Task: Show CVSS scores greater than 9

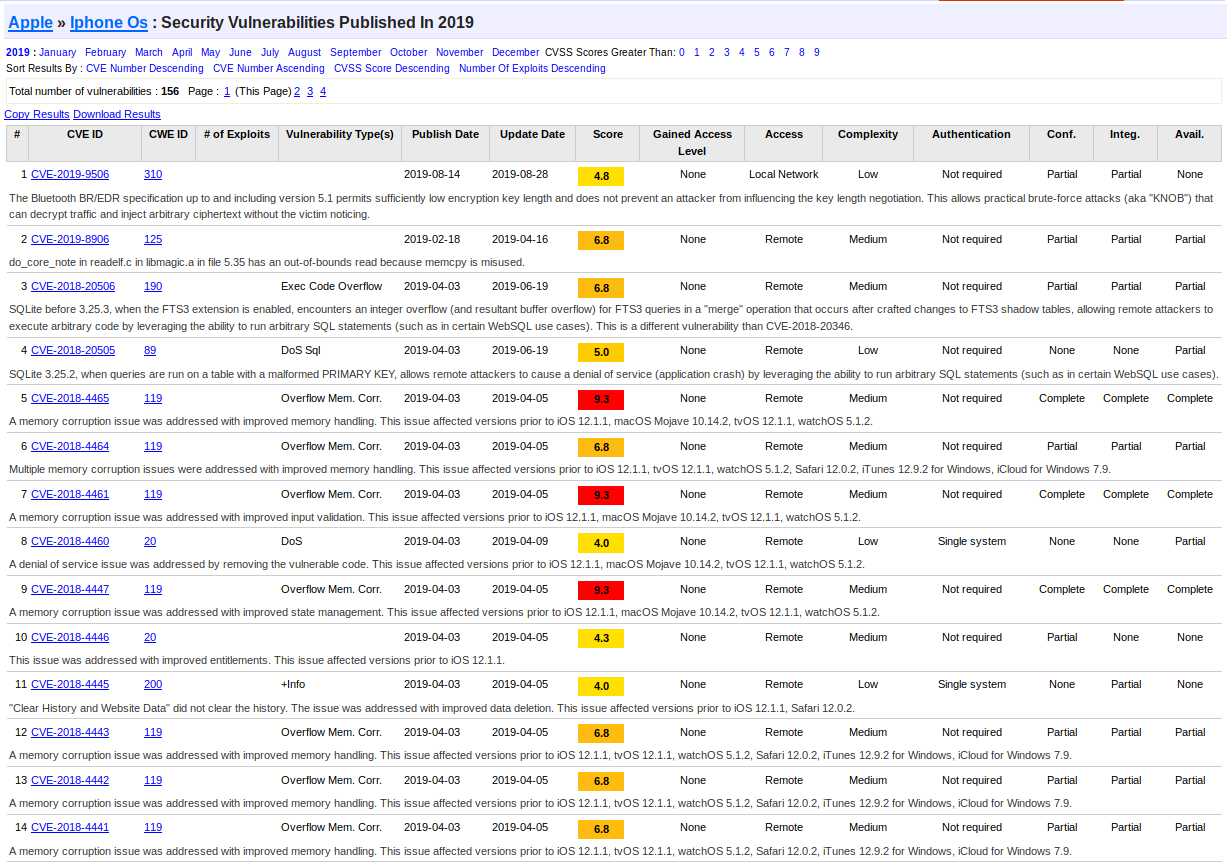Action: pos(817,52)
